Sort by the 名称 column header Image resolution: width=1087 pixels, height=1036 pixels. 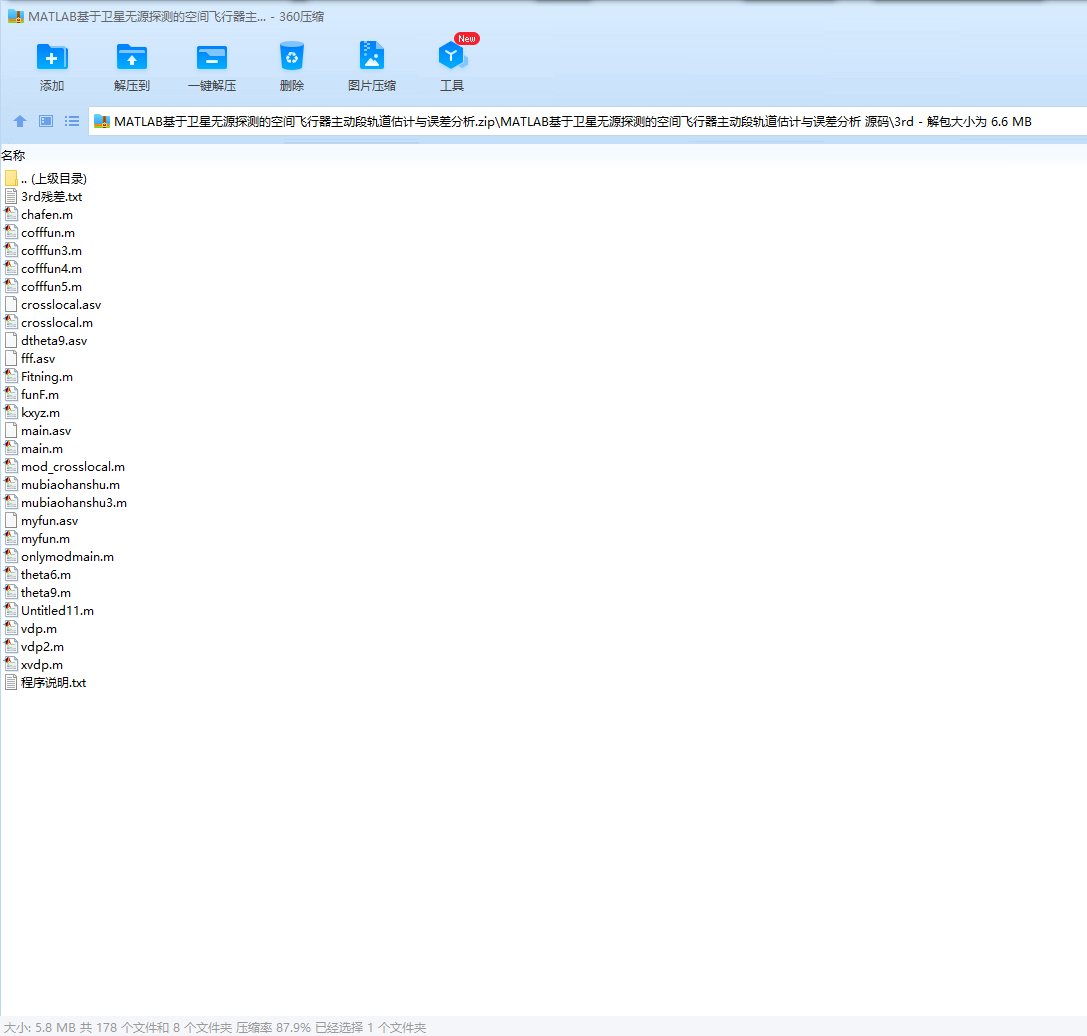coord(13,155)
